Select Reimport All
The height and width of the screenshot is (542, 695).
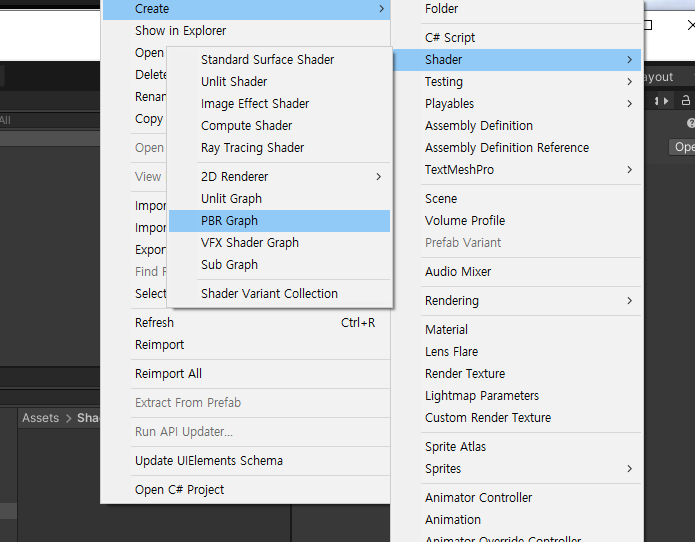pos(246,374)
